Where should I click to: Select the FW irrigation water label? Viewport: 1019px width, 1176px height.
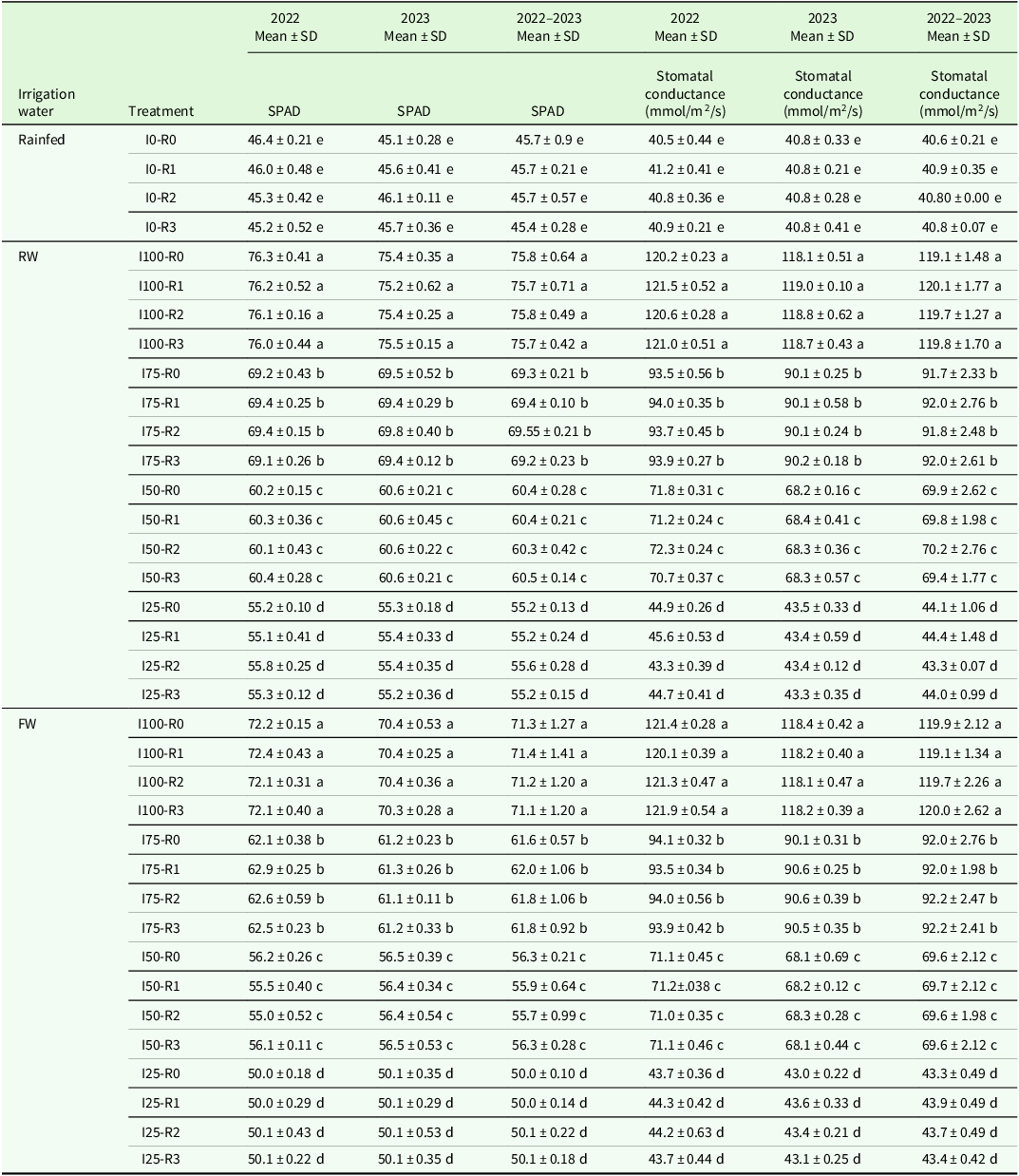(29, 724)
